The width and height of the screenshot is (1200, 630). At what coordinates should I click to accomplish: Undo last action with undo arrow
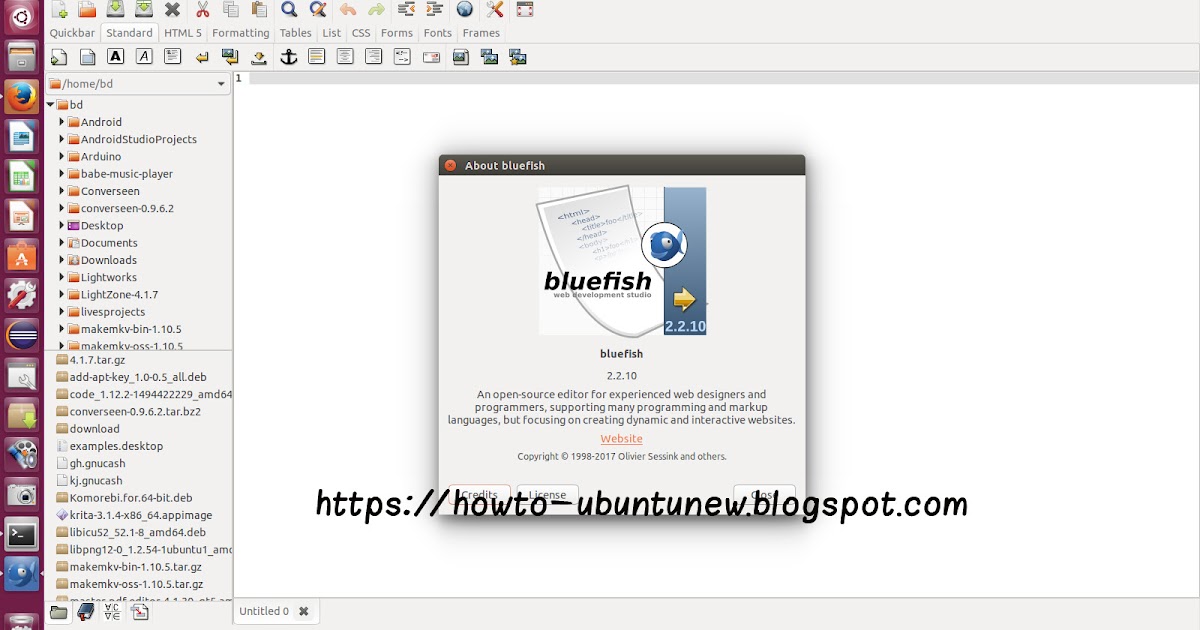click(348, 10)
